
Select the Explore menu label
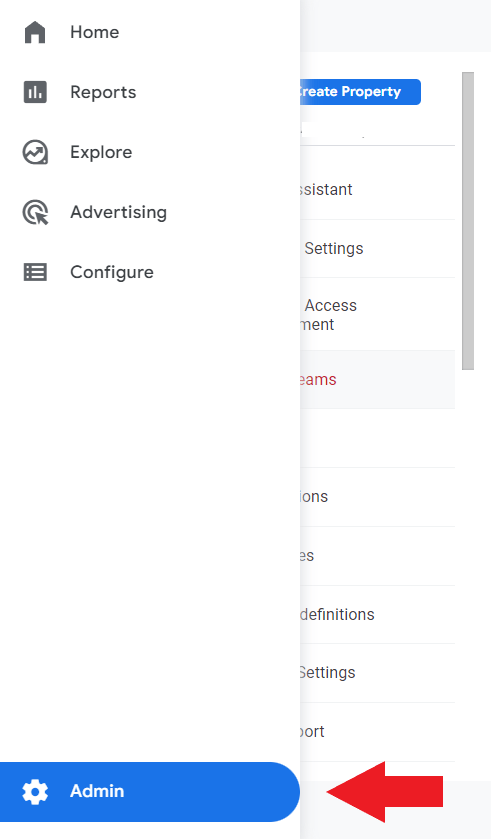(101, 152)
